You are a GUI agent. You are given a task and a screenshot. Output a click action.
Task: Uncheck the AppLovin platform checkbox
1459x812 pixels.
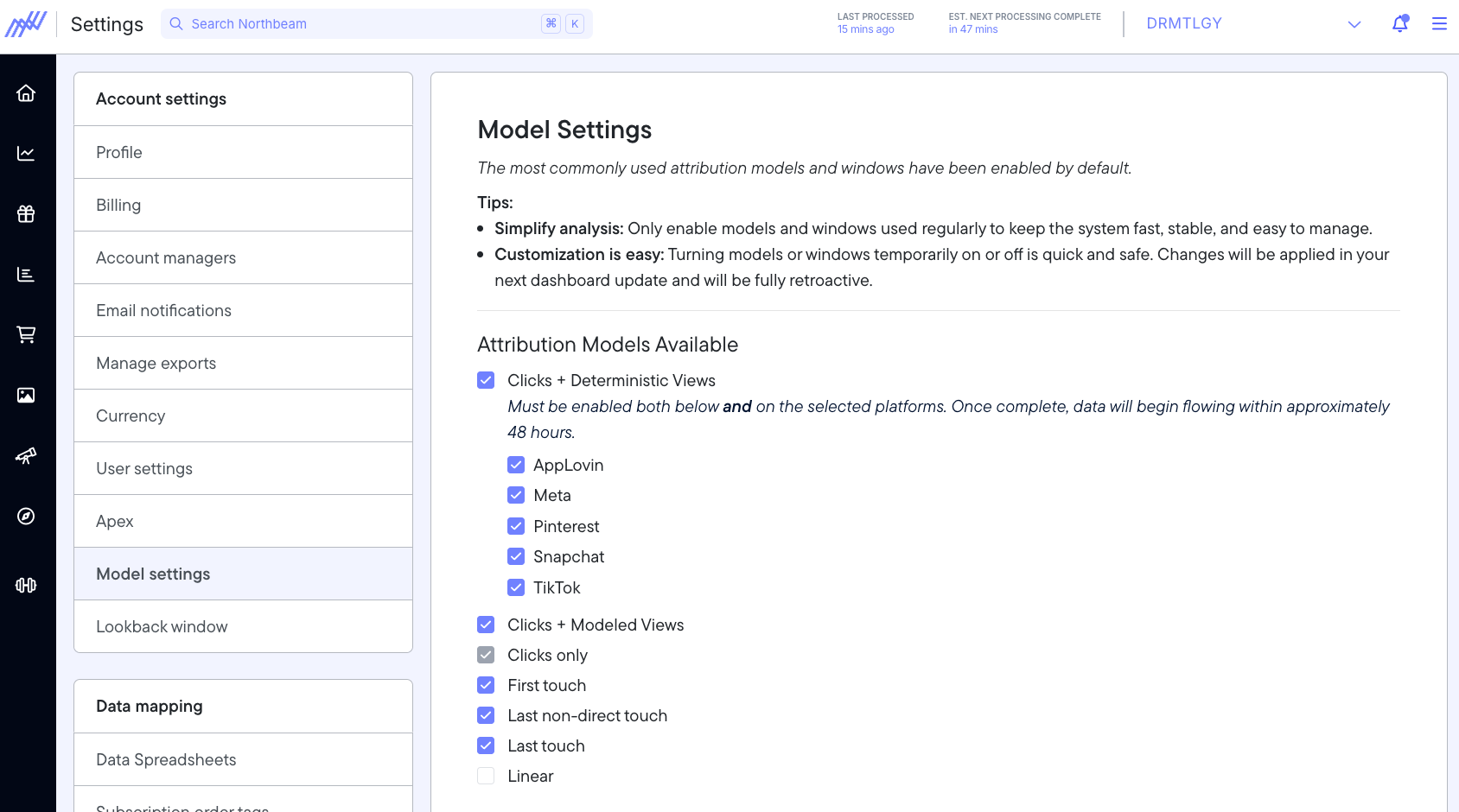pyautogui.click(x=516, y=465)
